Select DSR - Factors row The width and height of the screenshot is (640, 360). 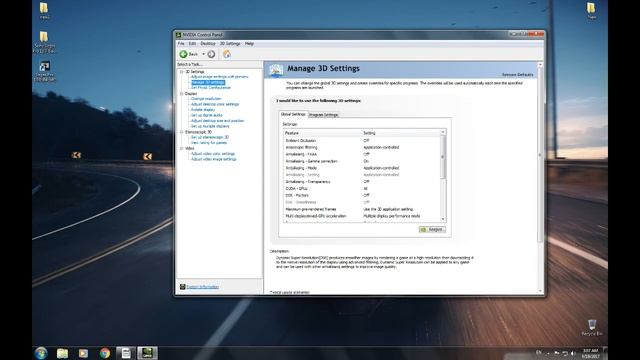tap(362, 196)
